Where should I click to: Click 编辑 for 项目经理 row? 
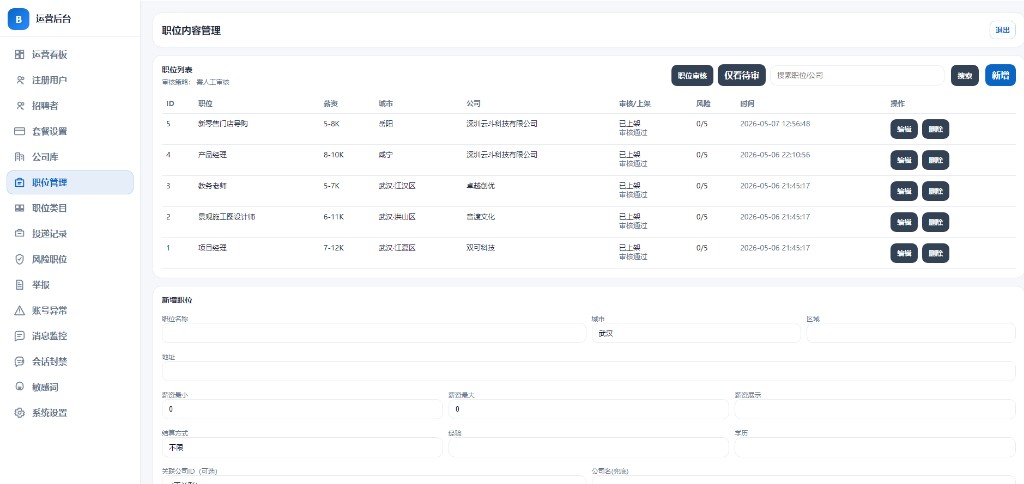tap(904, 253)
